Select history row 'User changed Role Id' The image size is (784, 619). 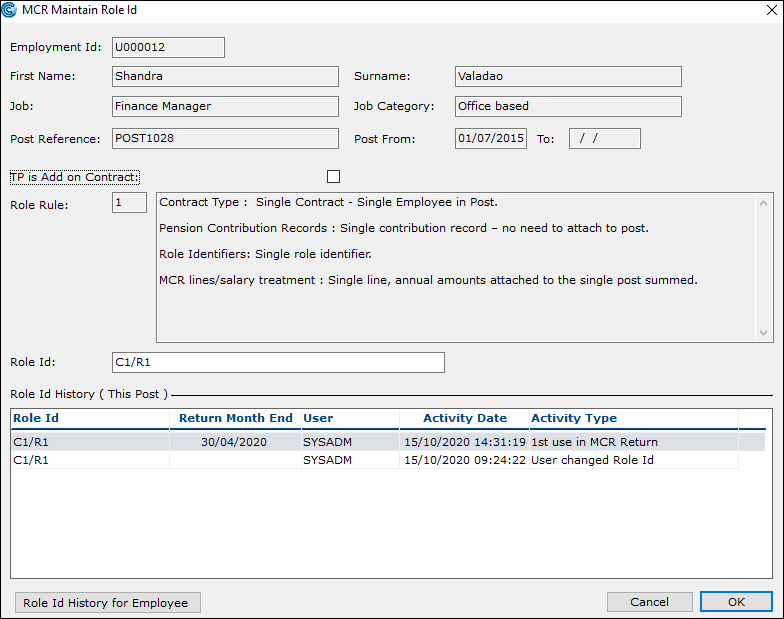point(375,460)
